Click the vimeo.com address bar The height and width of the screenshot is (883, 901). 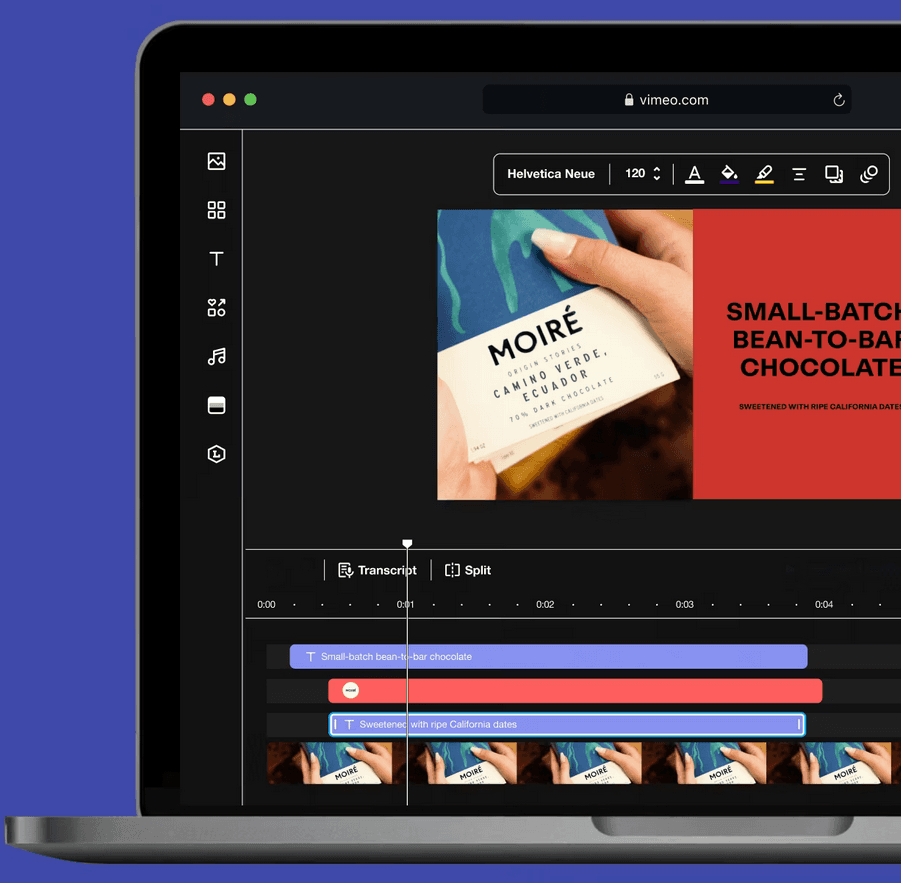[x=665, y=100]
